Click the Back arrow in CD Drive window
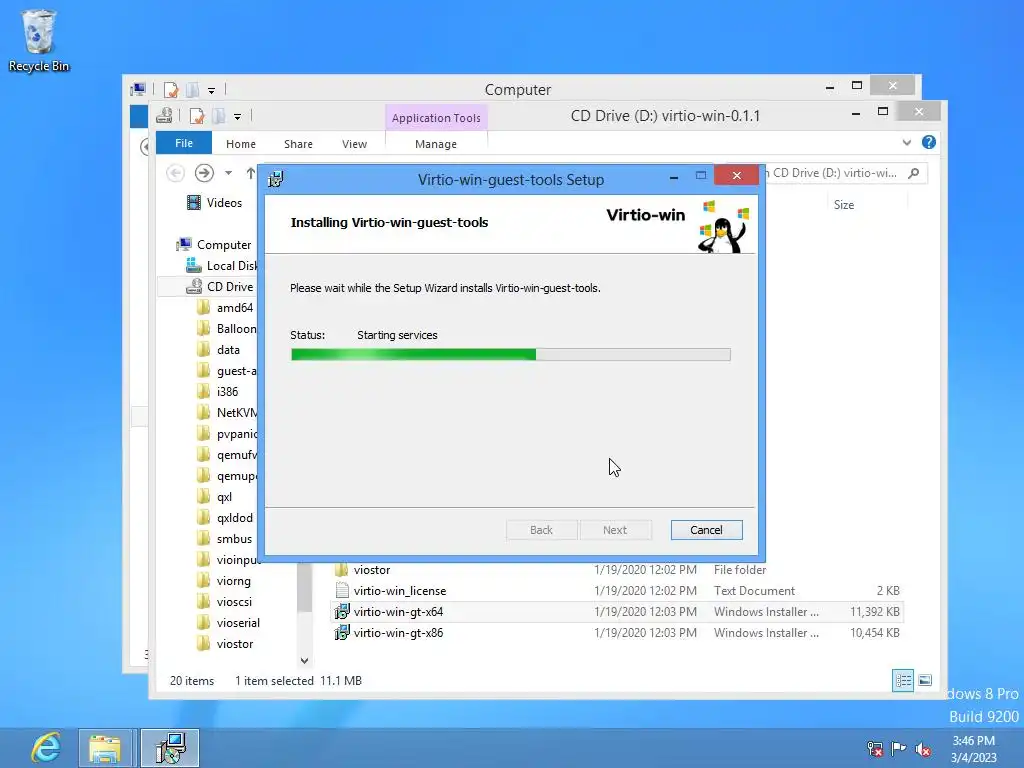1024x768 pixels. (x=175, y=173)
